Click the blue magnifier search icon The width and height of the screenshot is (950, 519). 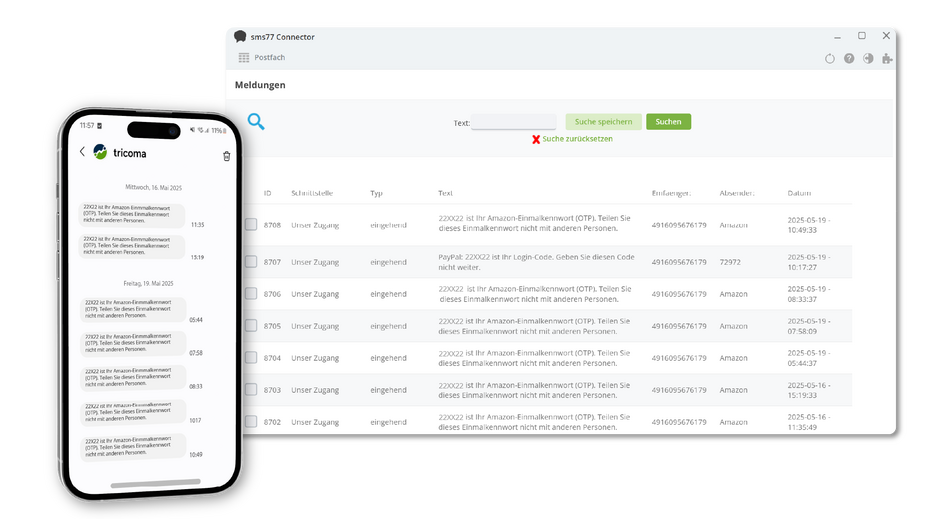[x=256, y=122]
